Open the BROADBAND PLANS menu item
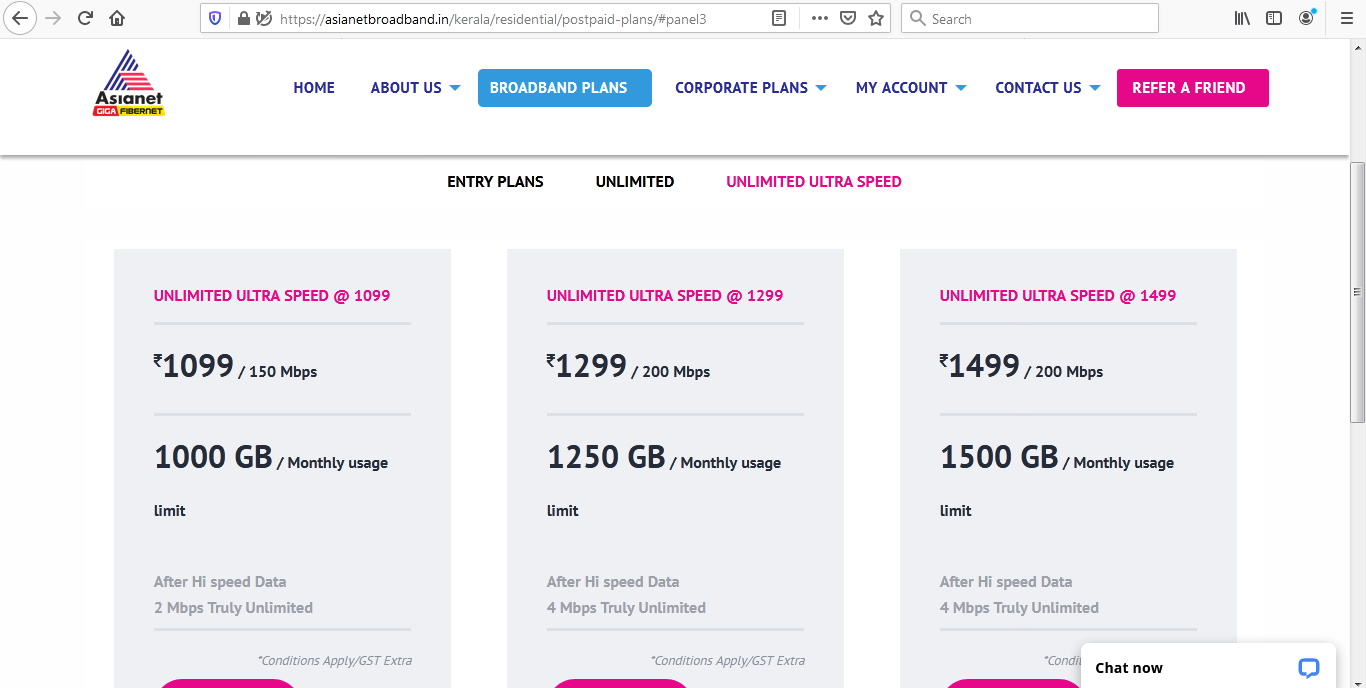The height and width of the screenshot is (688, 1366). point(565,88)
